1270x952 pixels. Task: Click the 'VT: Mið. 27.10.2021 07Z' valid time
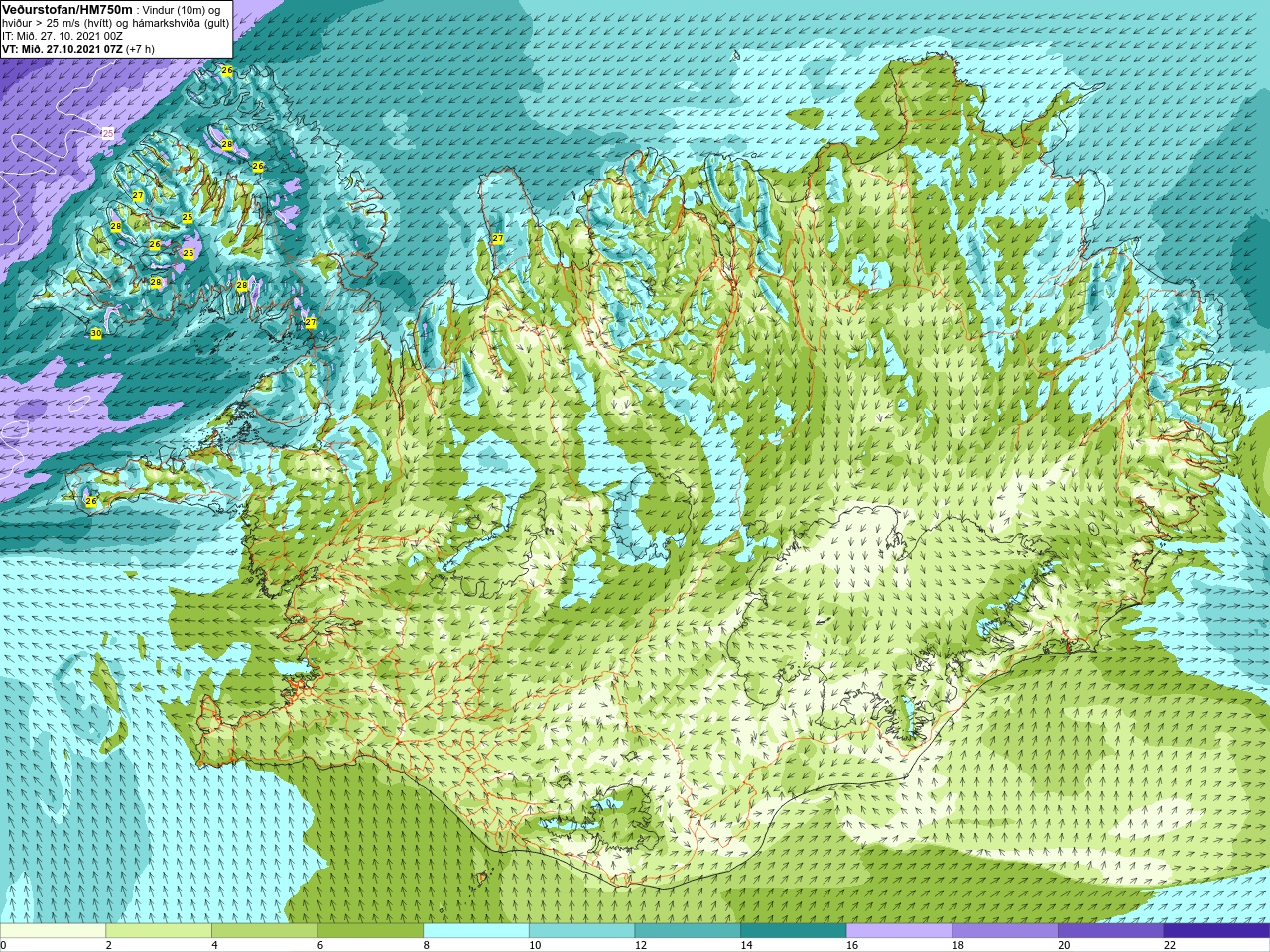(x=63, y=49)
